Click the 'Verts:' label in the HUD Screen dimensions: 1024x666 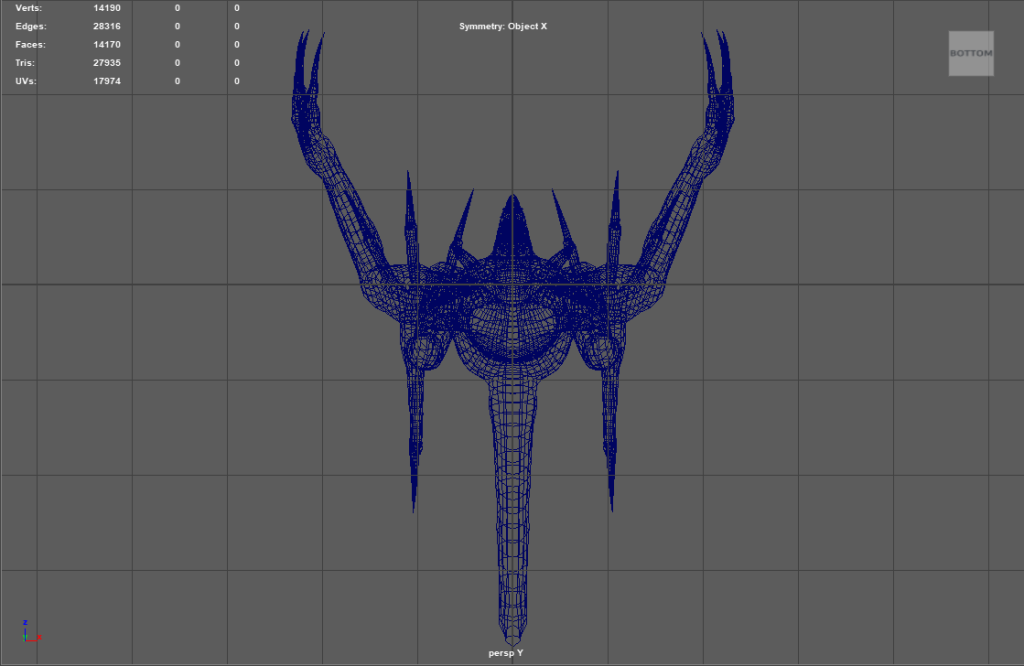click(30, 8)
